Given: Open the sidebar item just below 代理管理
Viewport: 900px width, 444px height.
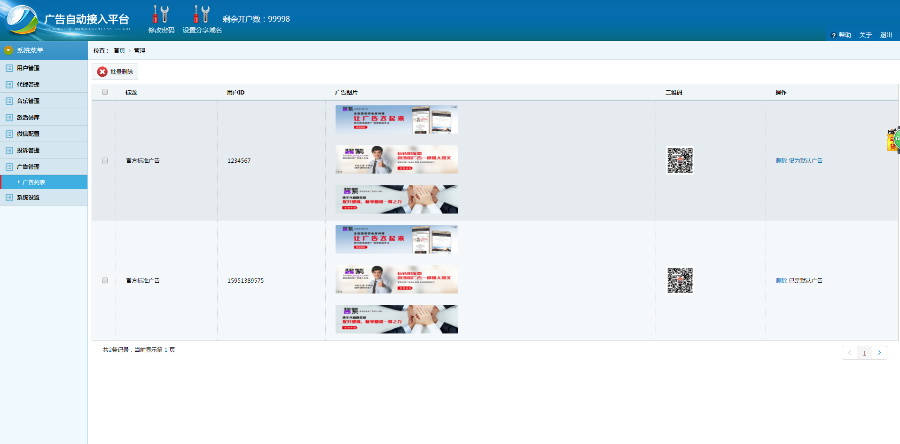Looking at the screenshot, I should pos(44,101).
